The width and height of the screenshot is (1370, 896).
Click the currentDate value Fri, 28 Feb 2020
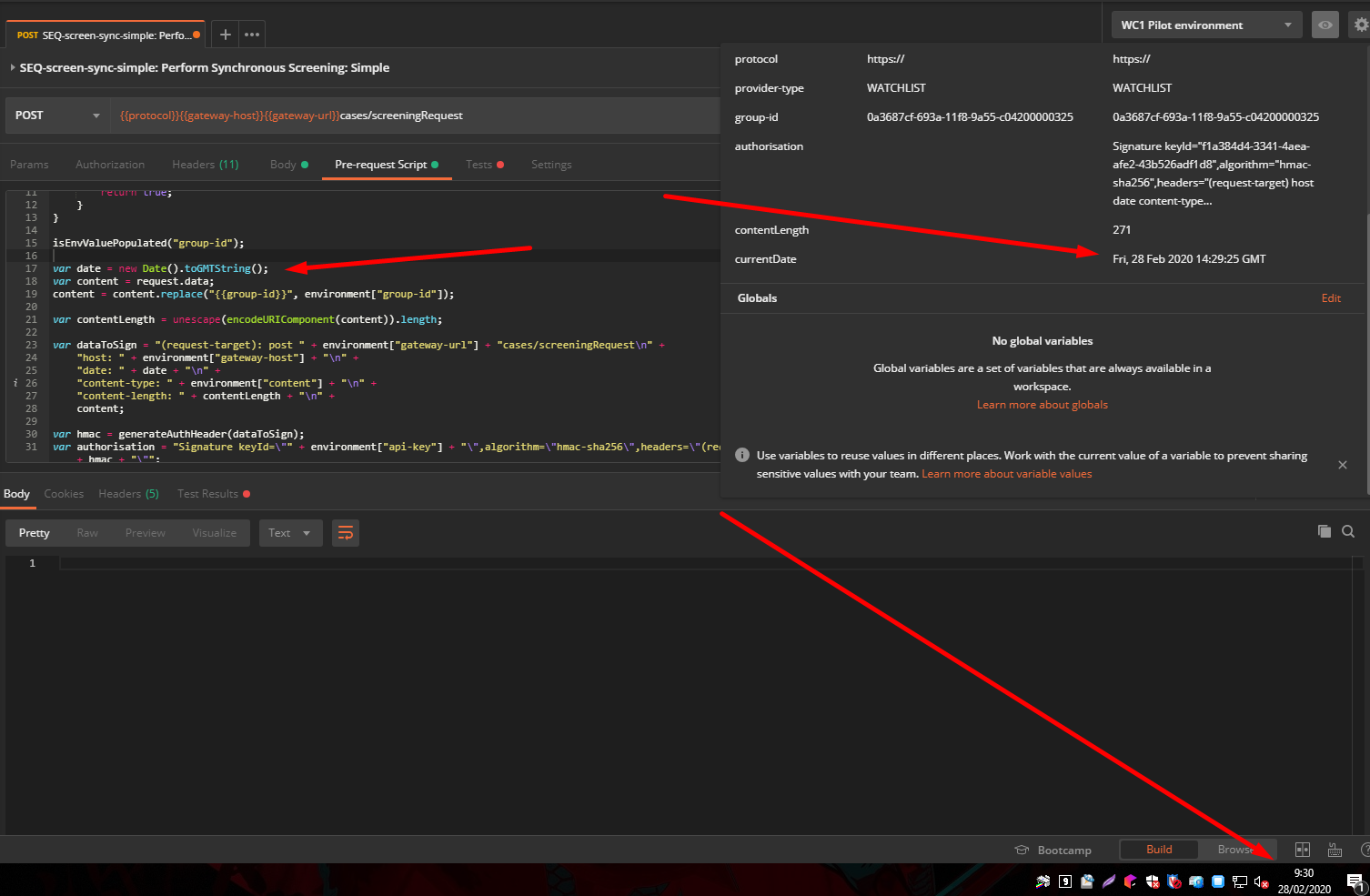pos(1189,259)
